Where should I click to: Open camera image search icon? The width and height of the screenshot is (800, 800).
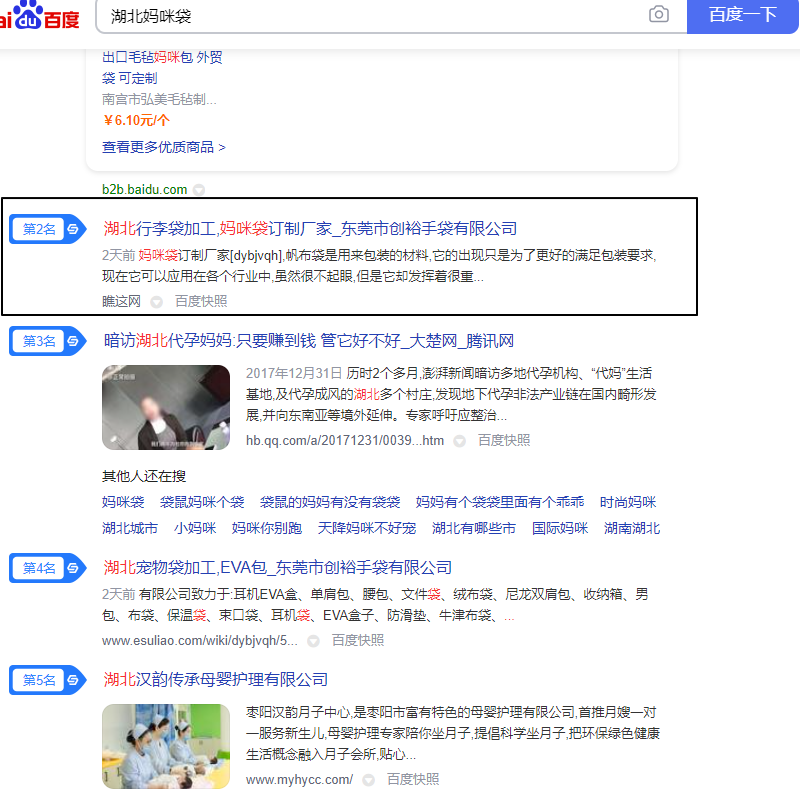659,14
